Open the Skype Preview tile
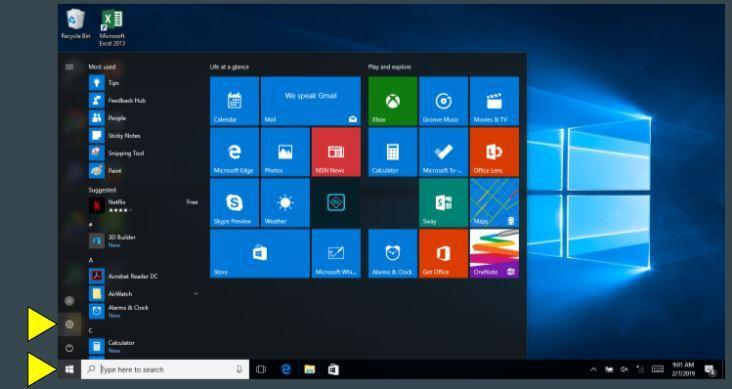 [x=234, y=203]
